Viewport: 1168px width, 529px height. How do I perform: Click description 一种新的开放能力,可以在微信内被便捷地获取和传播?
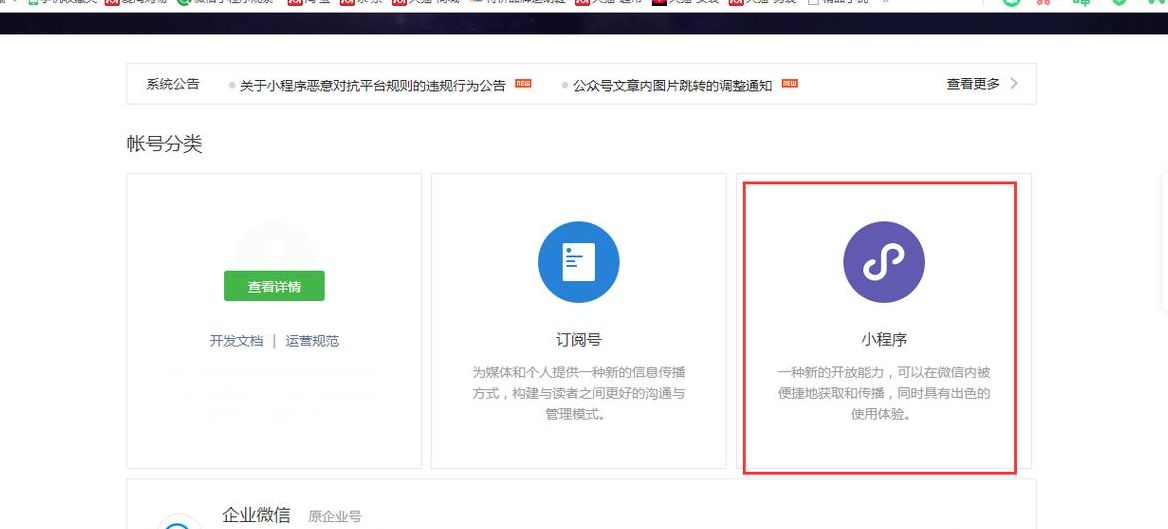coord(883,393)
